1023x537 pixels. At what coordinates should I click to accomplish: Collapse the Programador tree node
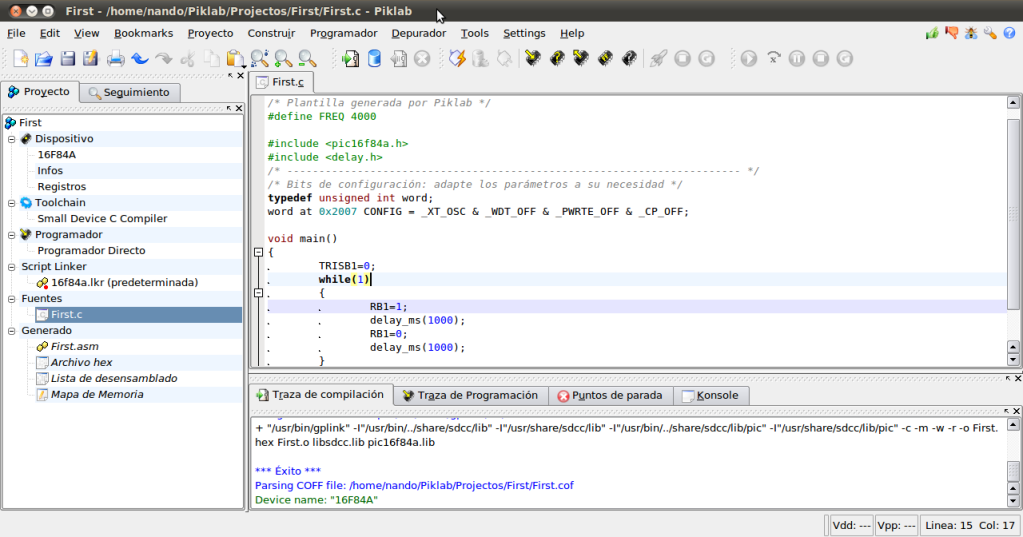pos(12,235)
